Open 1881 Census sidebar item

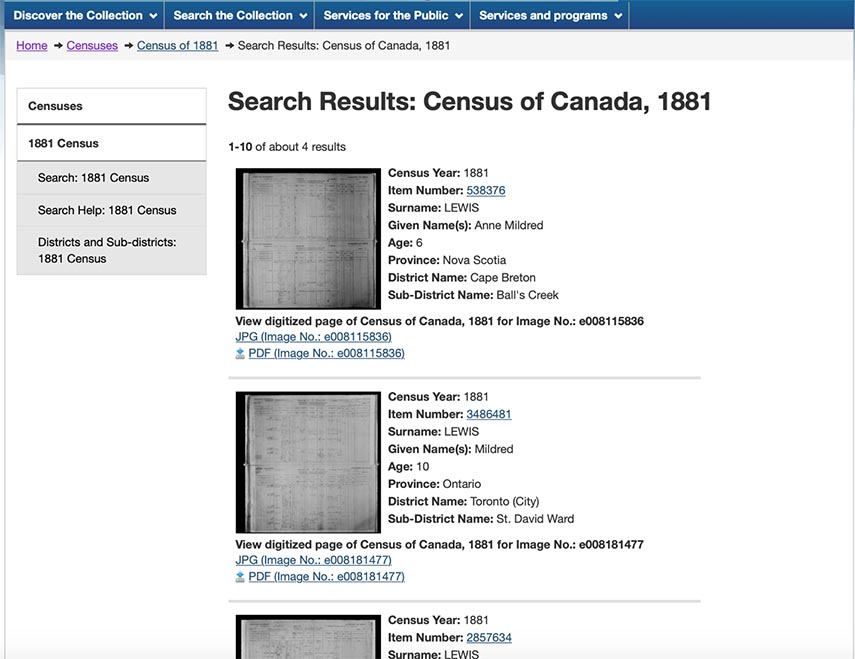click(111, 143)
